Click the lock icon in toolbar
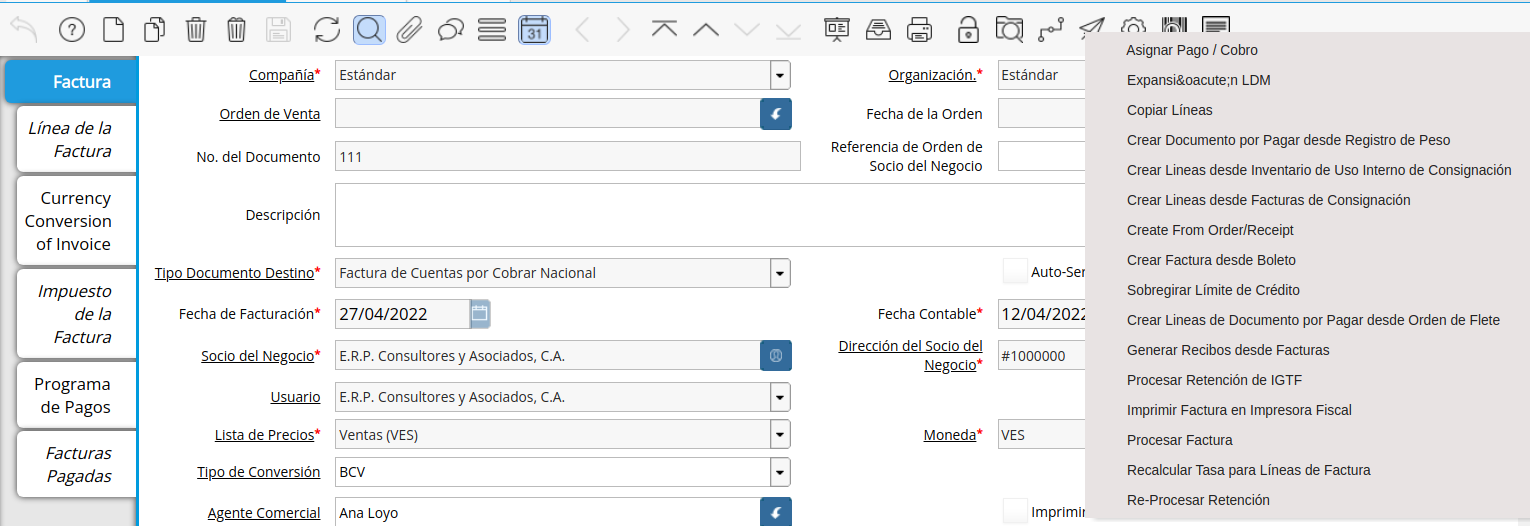The image size is (1530, 526). [x=967, y=30]
